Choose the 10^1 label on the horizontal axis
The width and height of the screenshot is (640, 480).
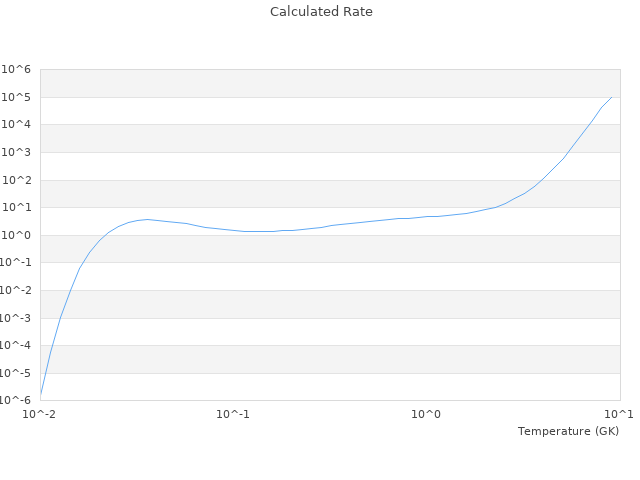click(619, 414)
